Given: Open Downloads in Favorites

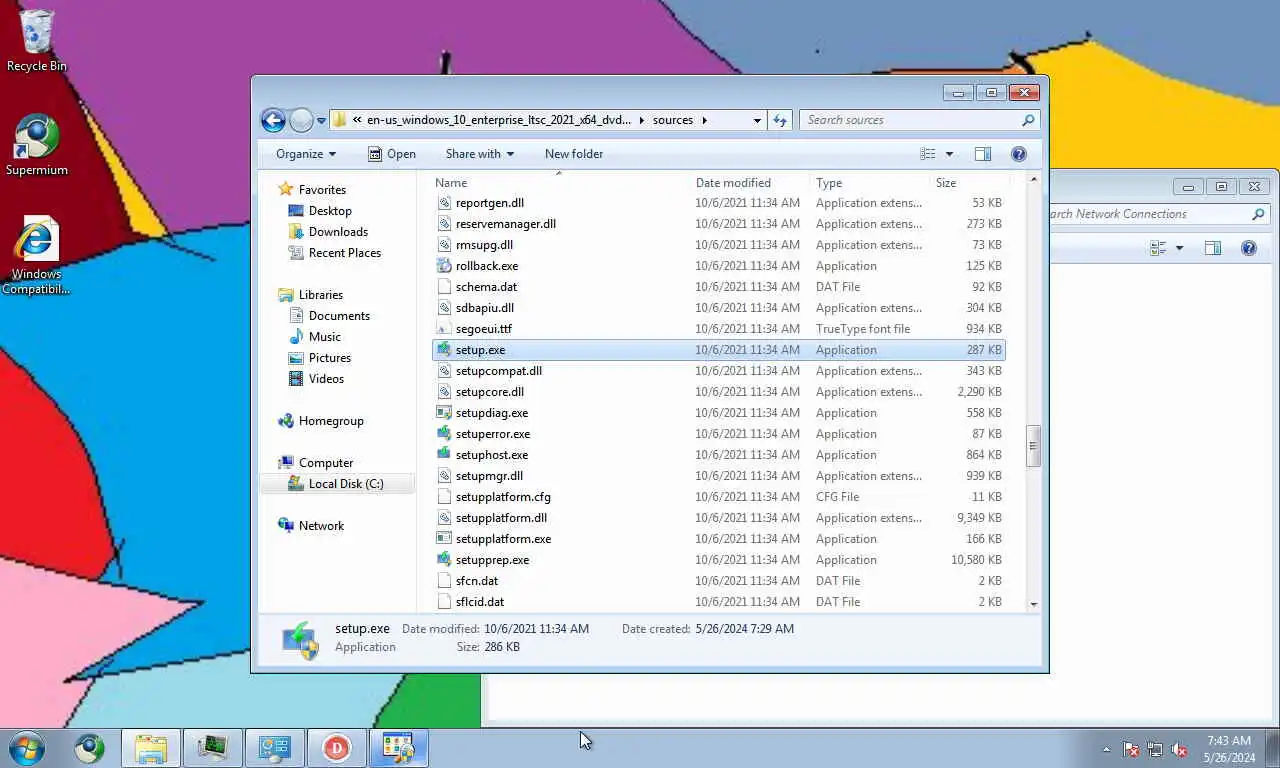Looking at the screenshot, I should click(x=338, y=232).
